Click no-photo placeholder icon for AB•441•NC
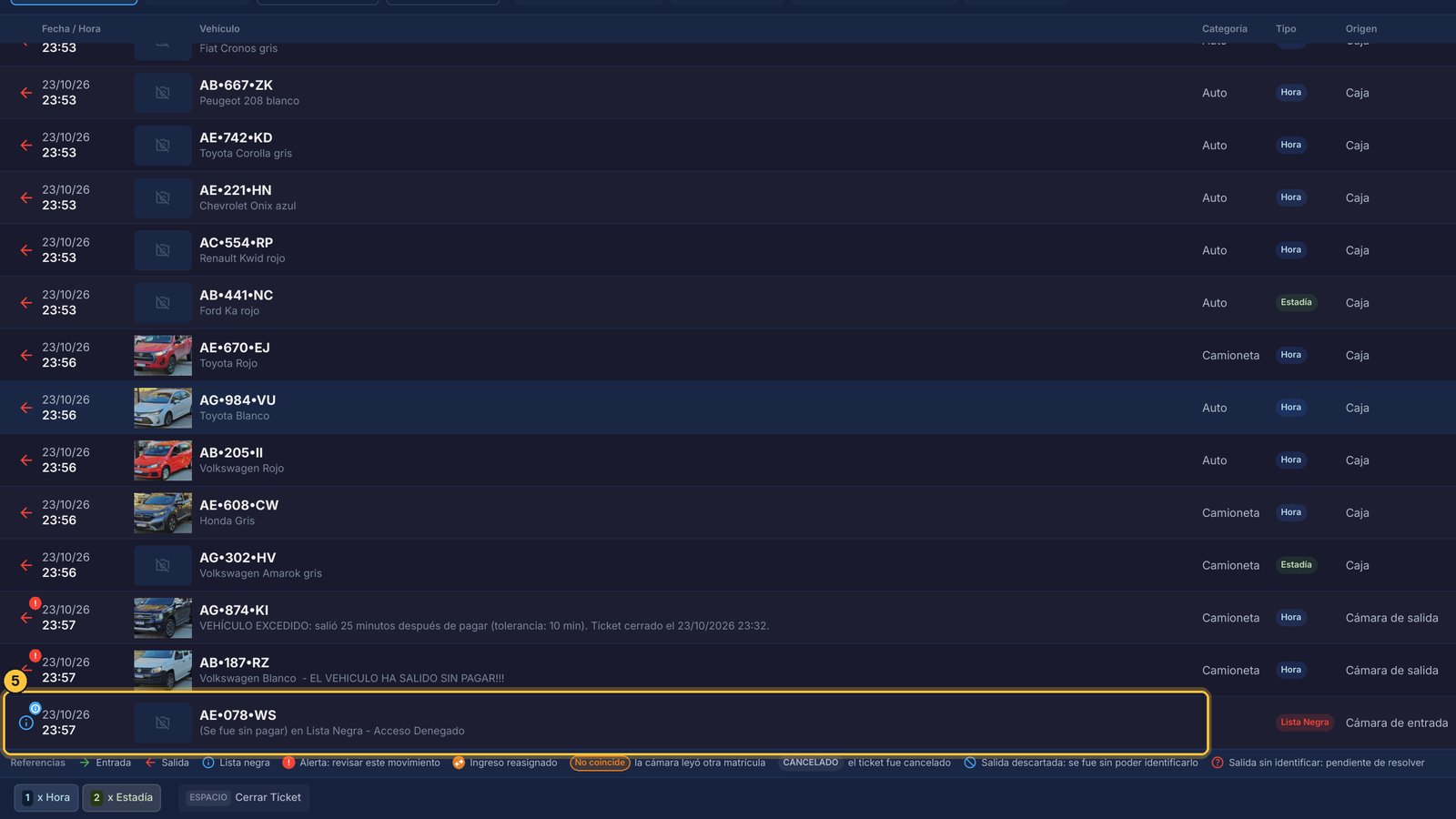This screenshot has height=819, width=1456. coord(163,303)
